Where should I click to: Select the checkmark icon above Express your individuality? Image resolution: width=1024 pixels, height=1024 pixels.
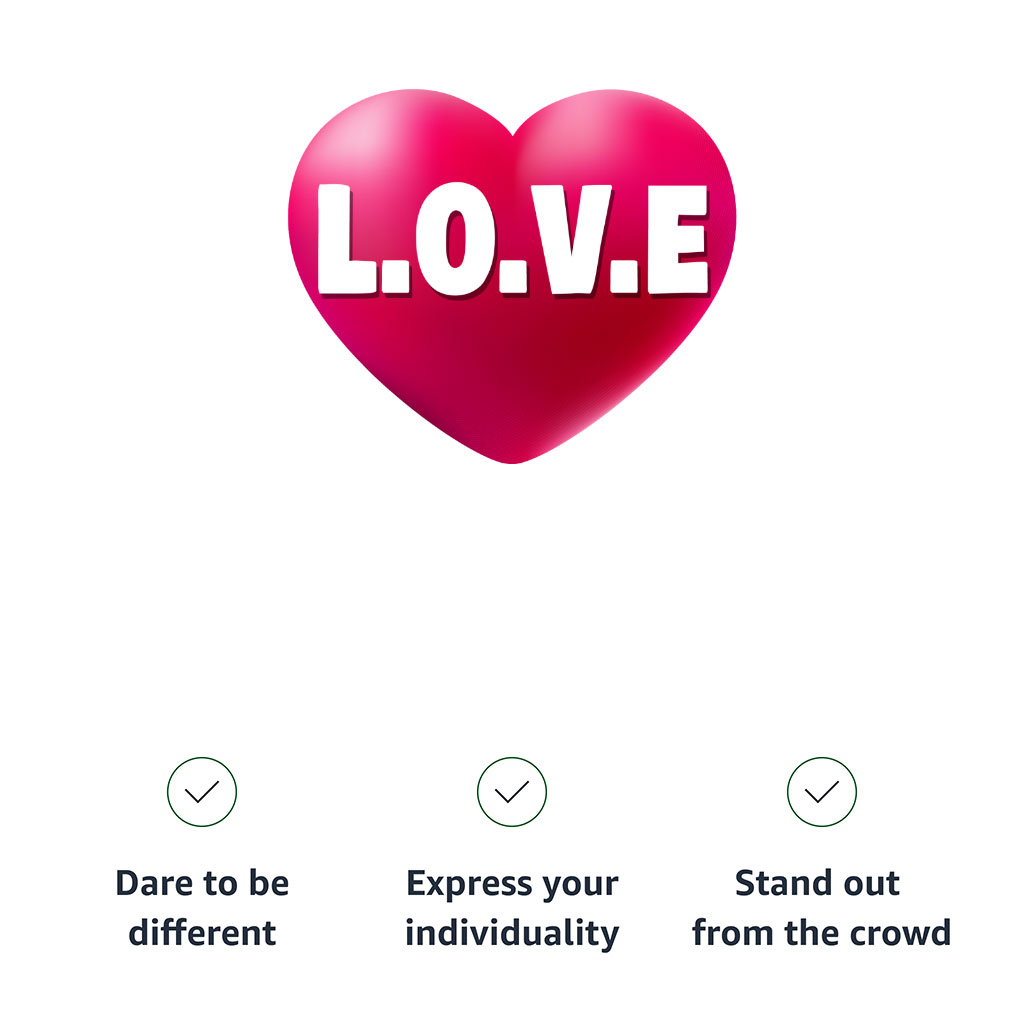[x=511, y=792]
